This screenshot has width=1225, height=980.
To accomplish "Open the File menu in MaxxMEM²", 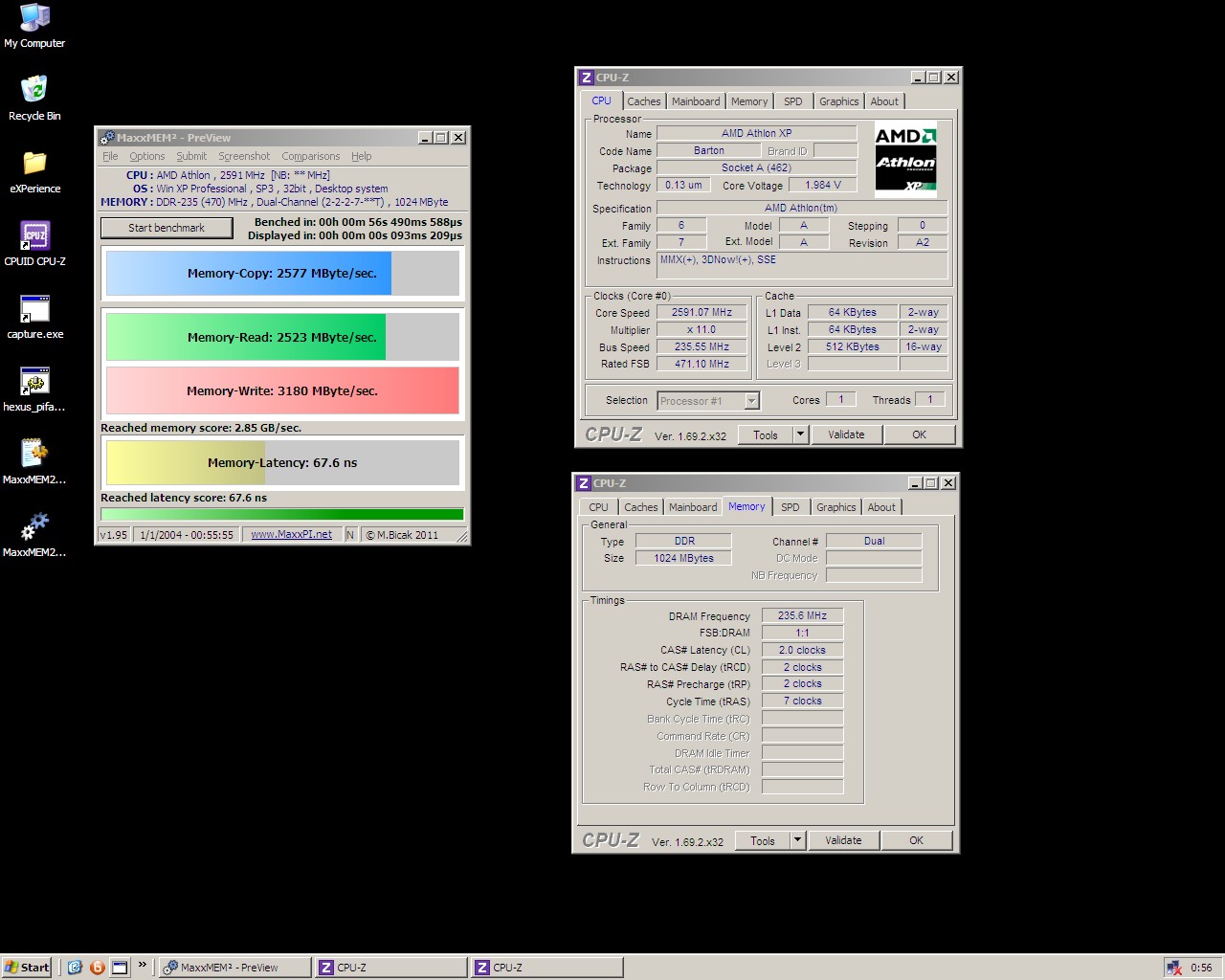I will tap(110, 156).
